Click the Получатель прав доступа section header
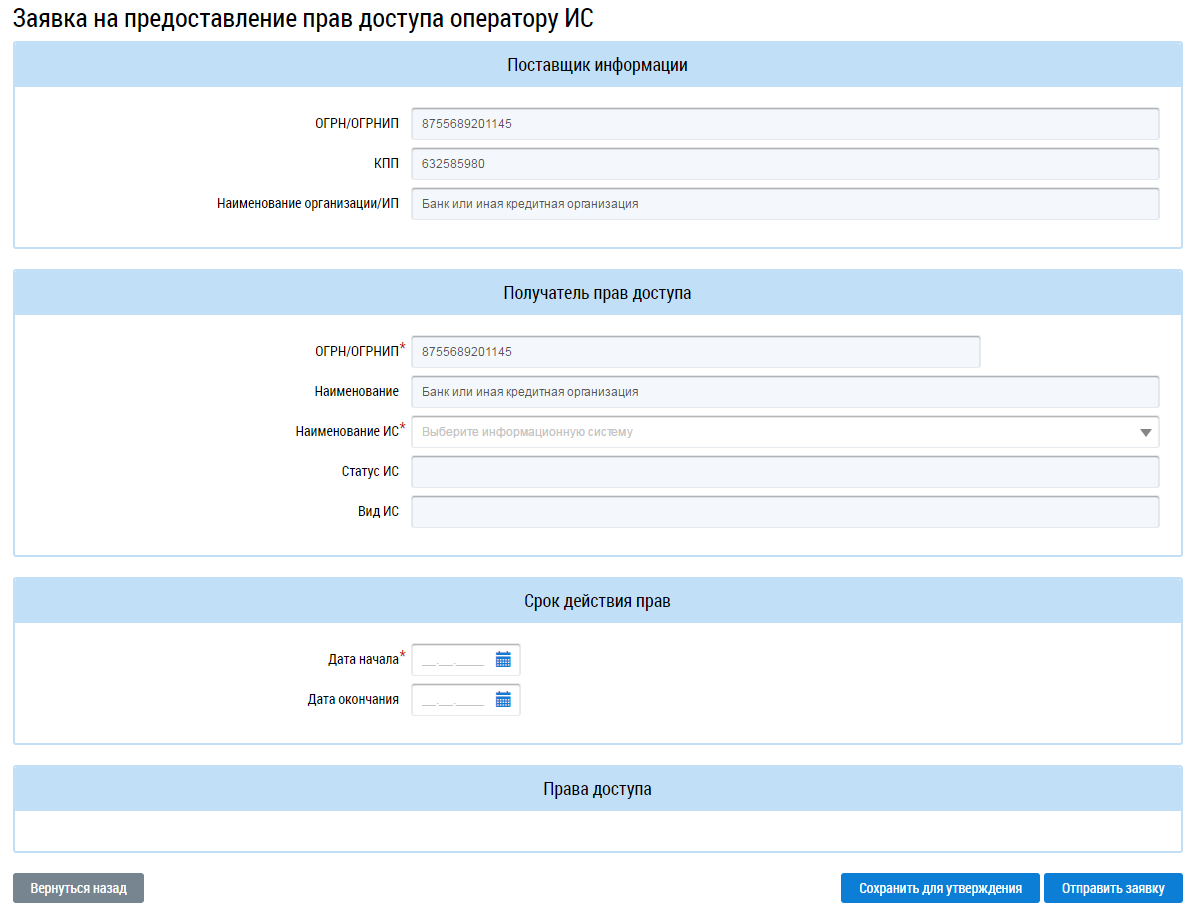Image resolution: width=1198 pixels, height=911 pixels. [x=597, y=294]
